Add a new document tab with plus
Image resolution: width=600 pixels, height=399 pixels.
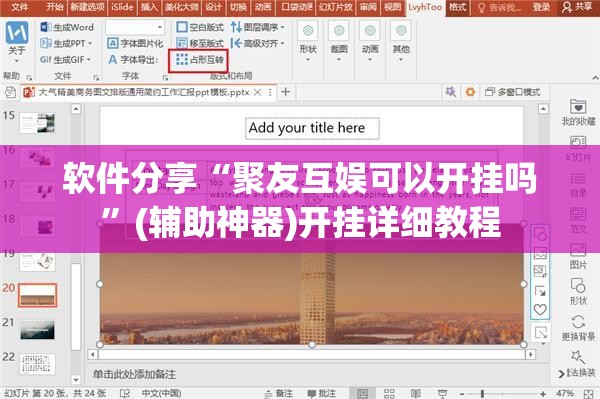tap(285, 92)
